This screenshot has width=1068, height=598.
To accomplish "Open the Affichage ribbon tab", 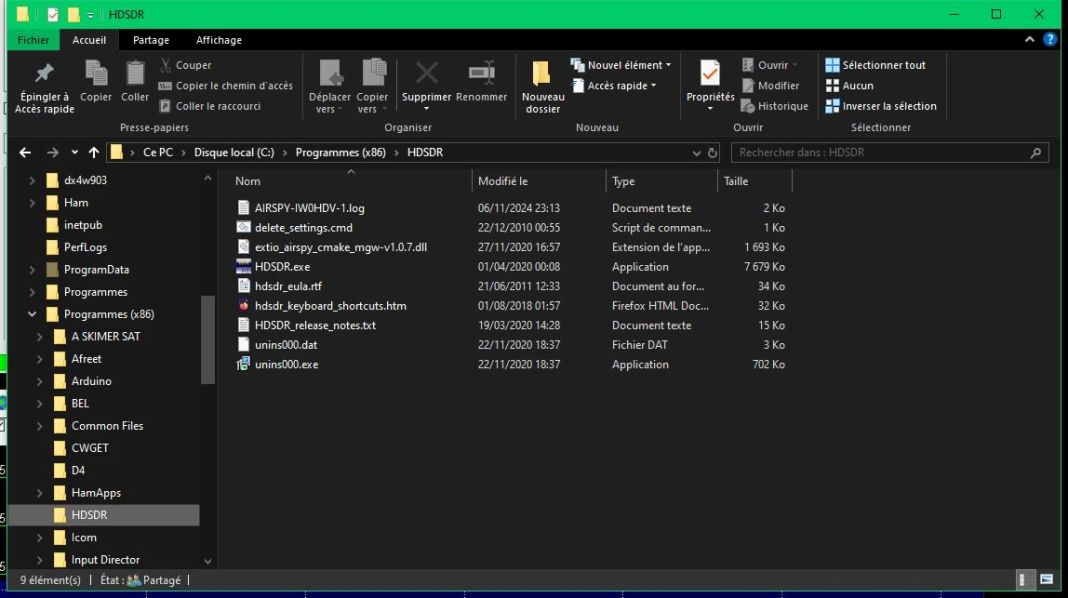I will [218, 40].
